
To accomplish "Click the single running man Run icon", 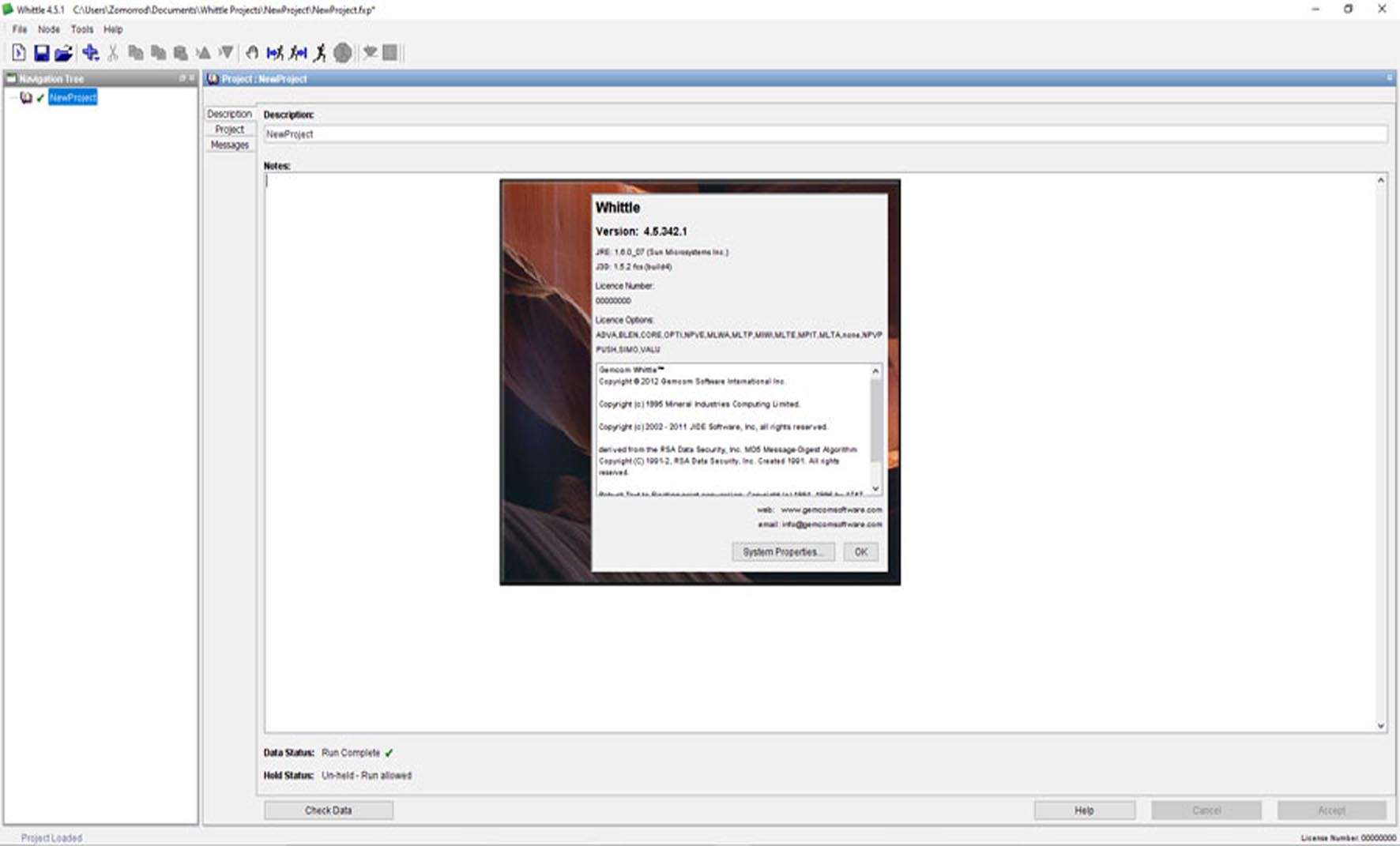I will coord(320,53).
